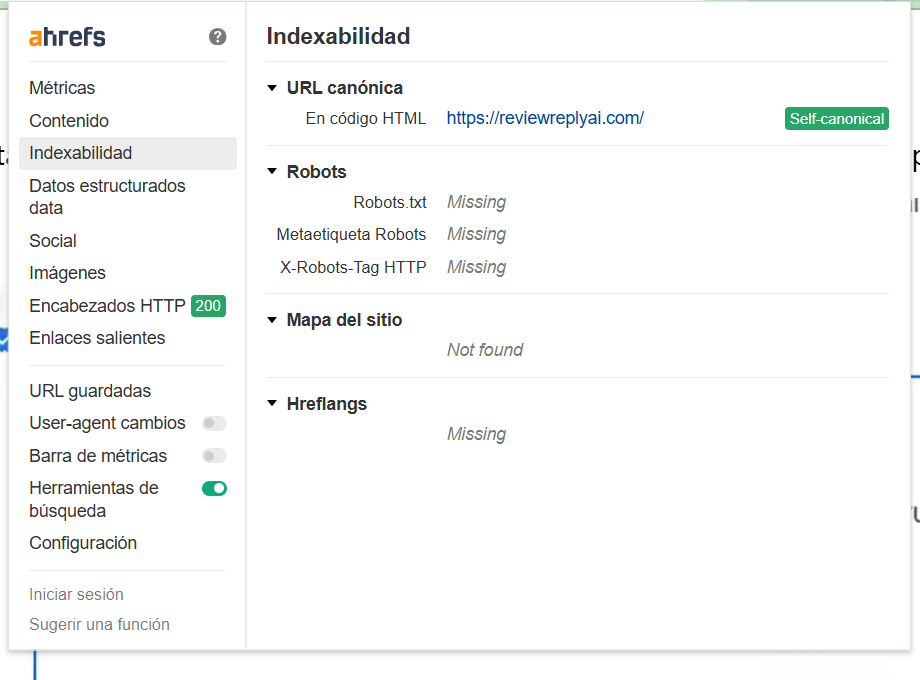This screenshot has height=680, width=920.
Task: Click the Self-canonical badge
Action: point(836,119)
